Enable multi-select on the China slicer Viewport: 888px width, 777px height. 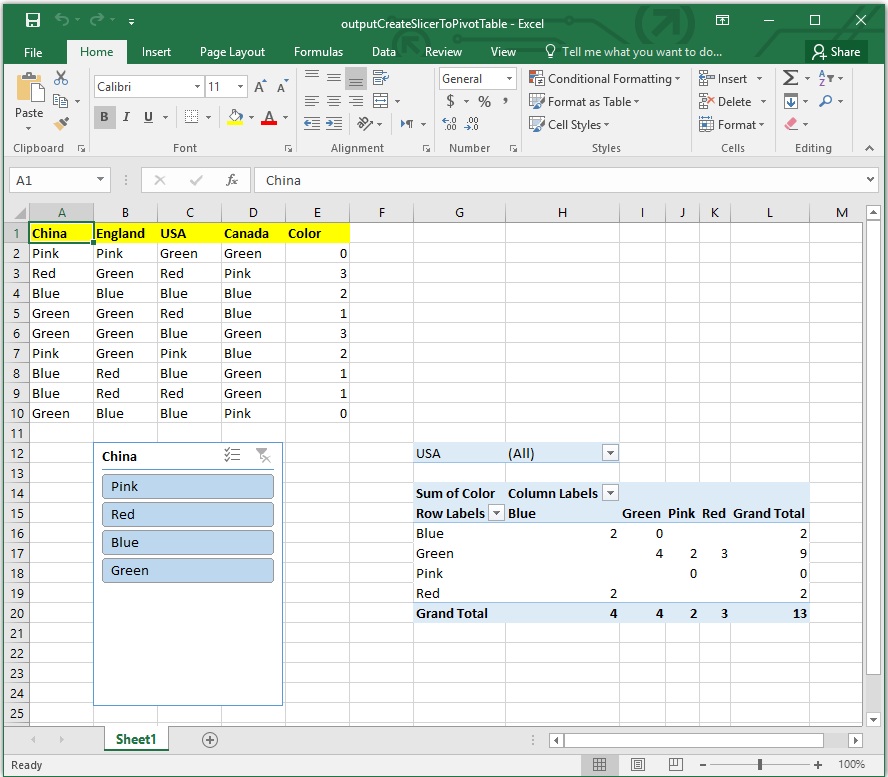(232, 455)
